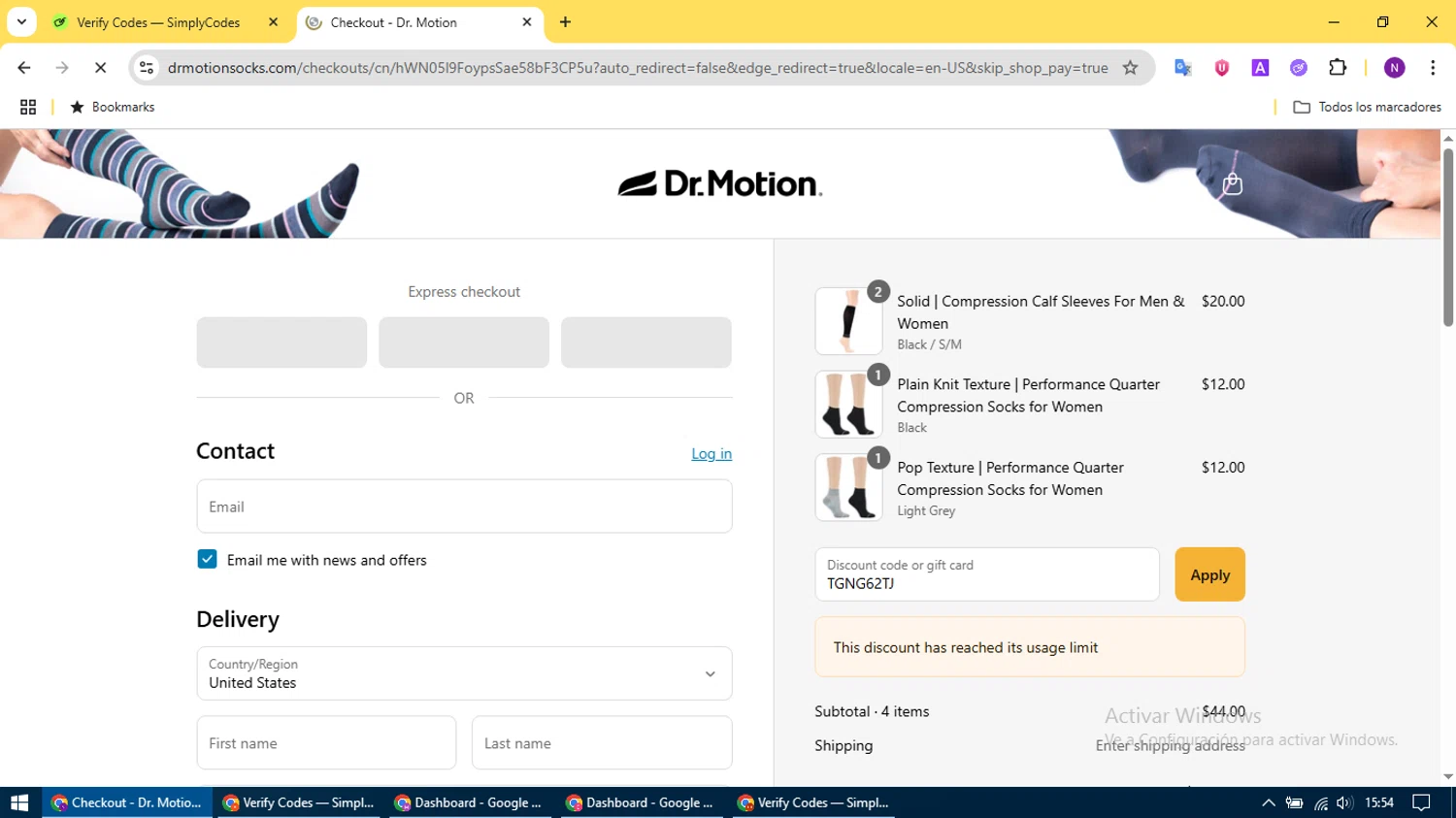Switch to Verify Codes — SimplyCodes tab

[x=158, y=22]
